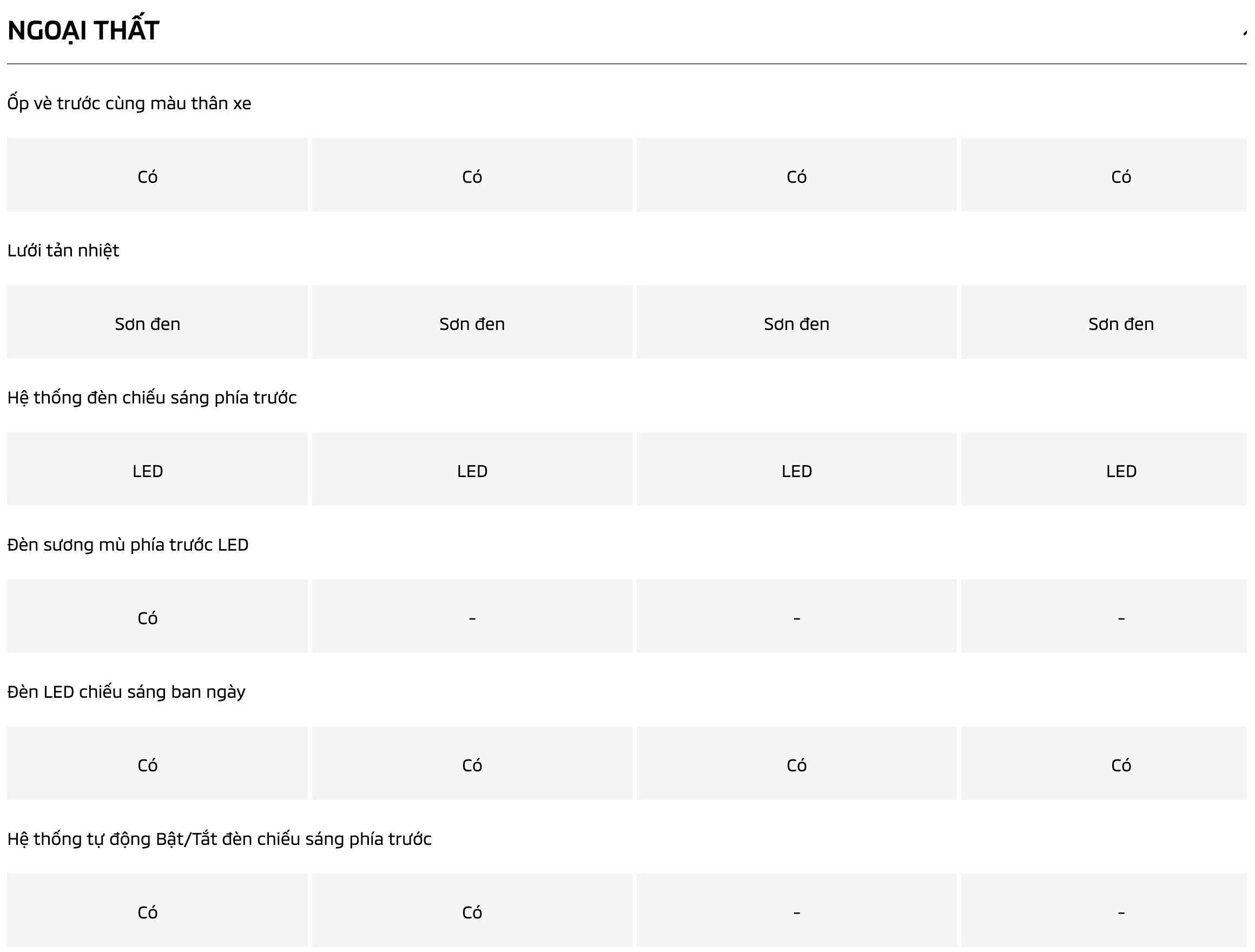Collapse the NGOẠI THẤT section chevron
Screen dimensions: 1255x952
tap(1244, 33)
